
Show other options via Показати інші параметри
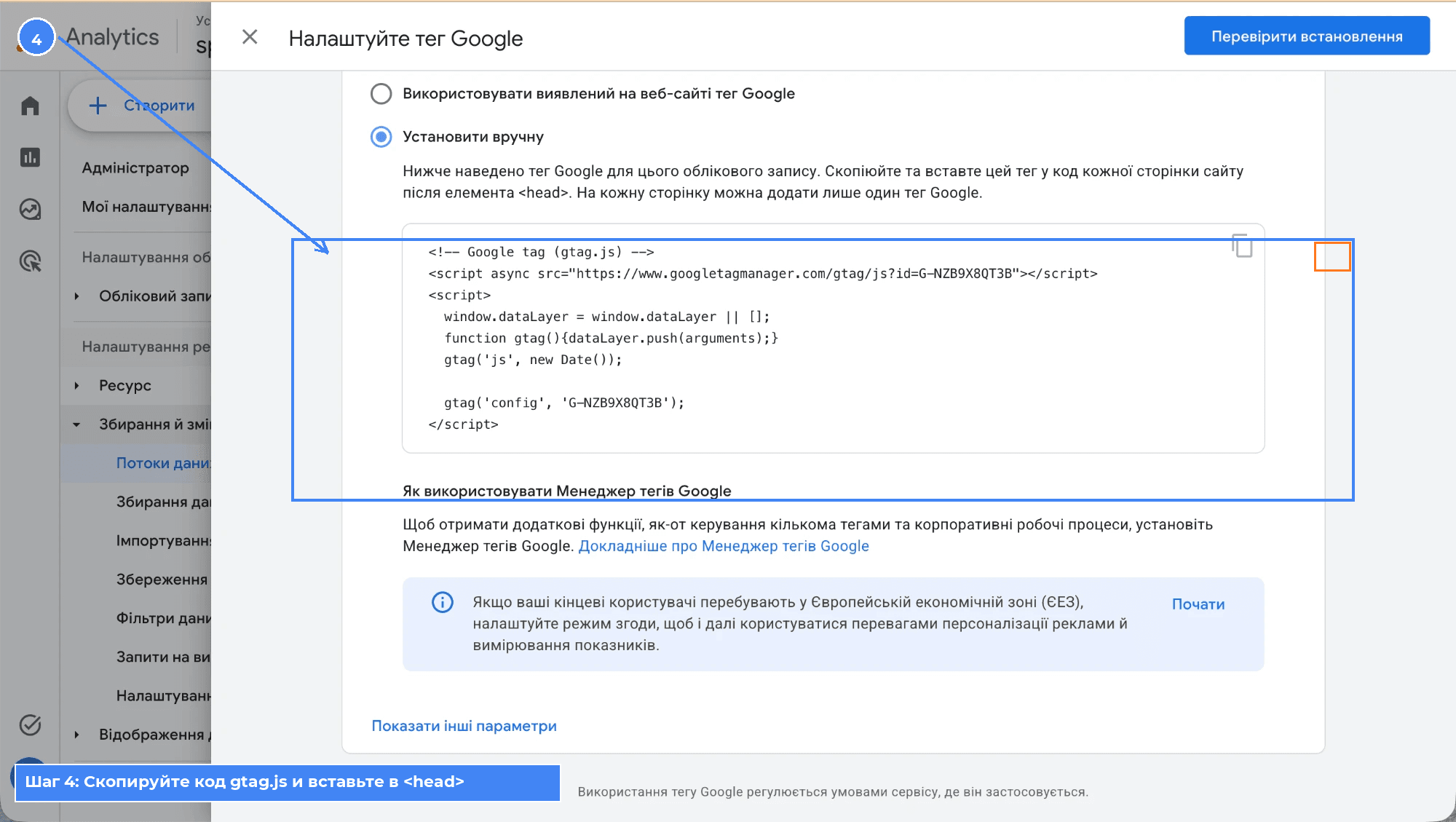464,726
